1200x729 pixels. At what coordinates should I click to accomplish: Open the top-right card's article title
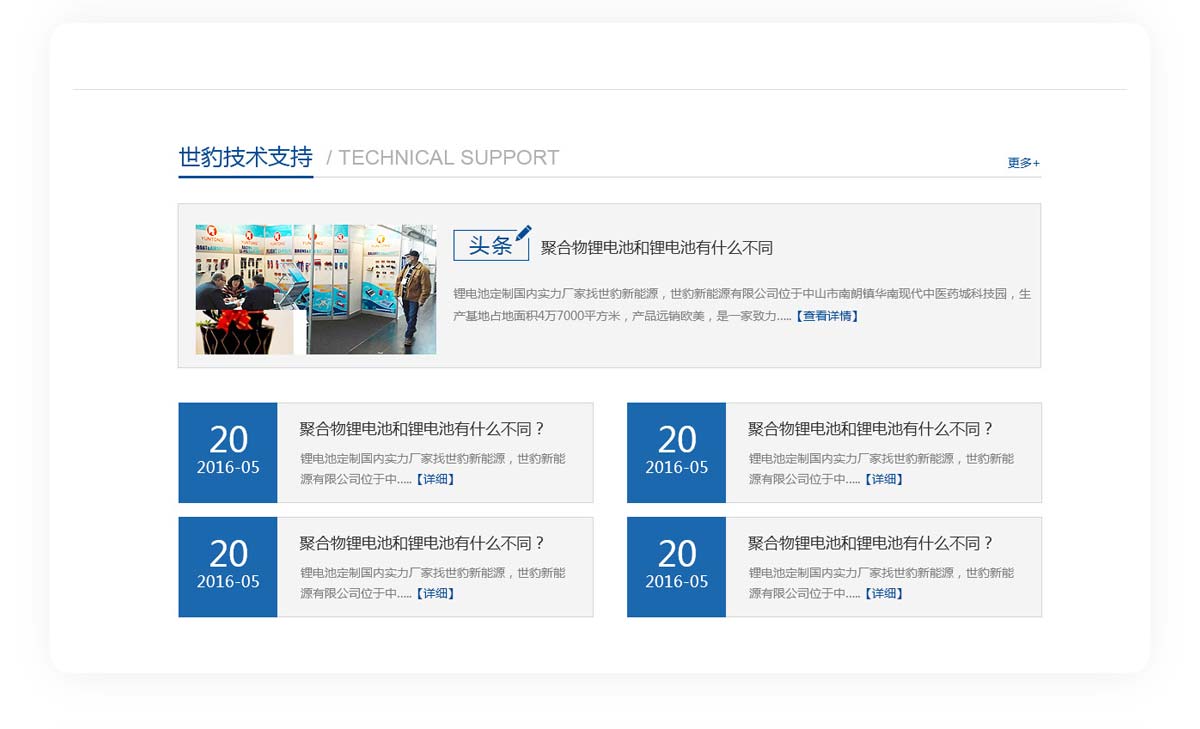click(871, 429)
